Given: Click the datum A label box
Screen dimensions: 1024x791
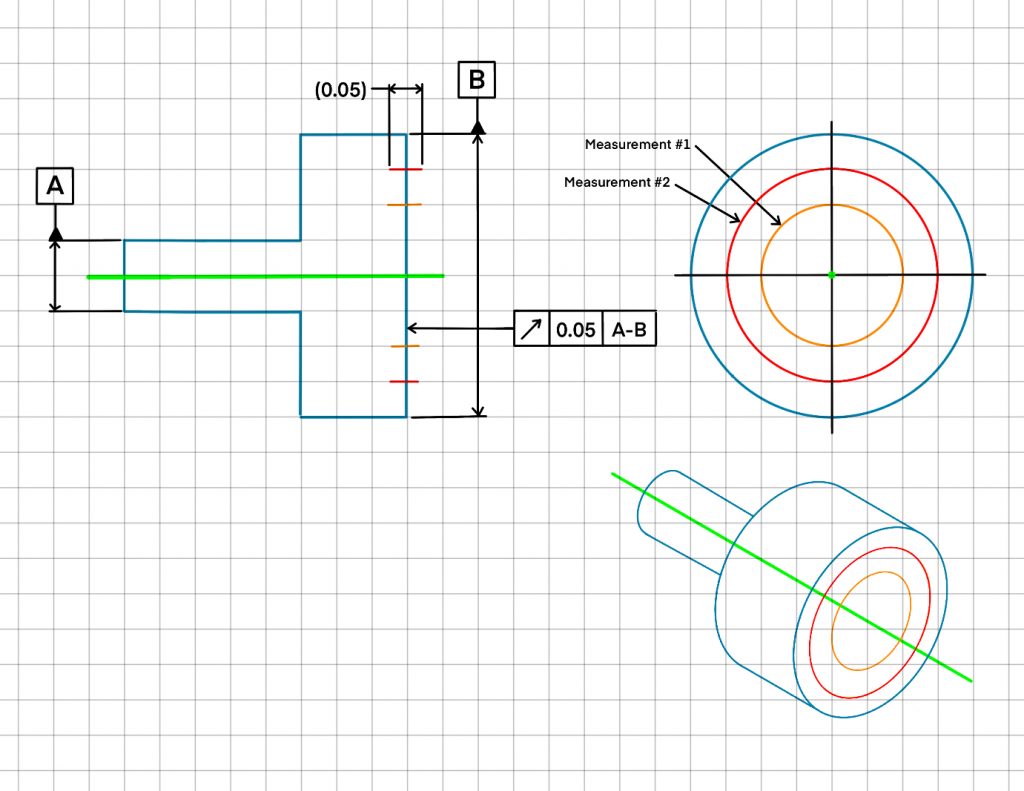Looking at the screenshot, I should [55, 186].
